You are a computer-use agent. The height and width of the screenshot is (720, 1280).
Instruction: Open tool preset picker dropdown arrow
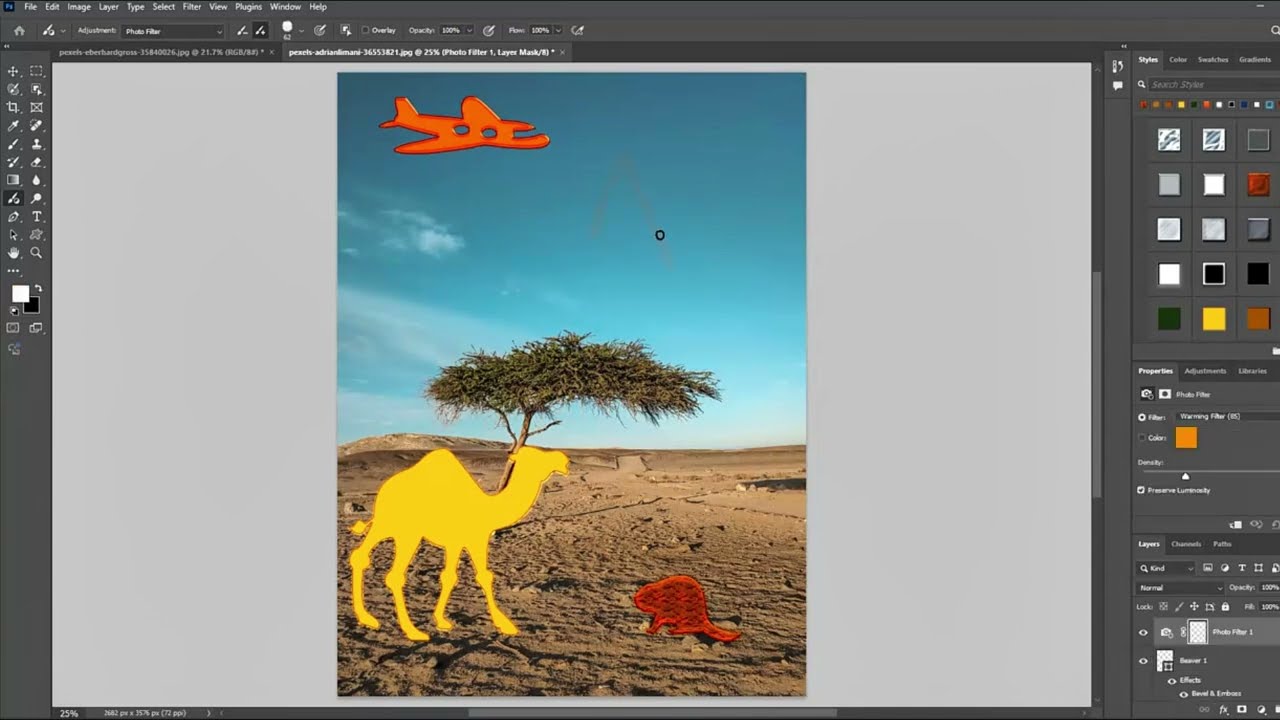(63, 31)
